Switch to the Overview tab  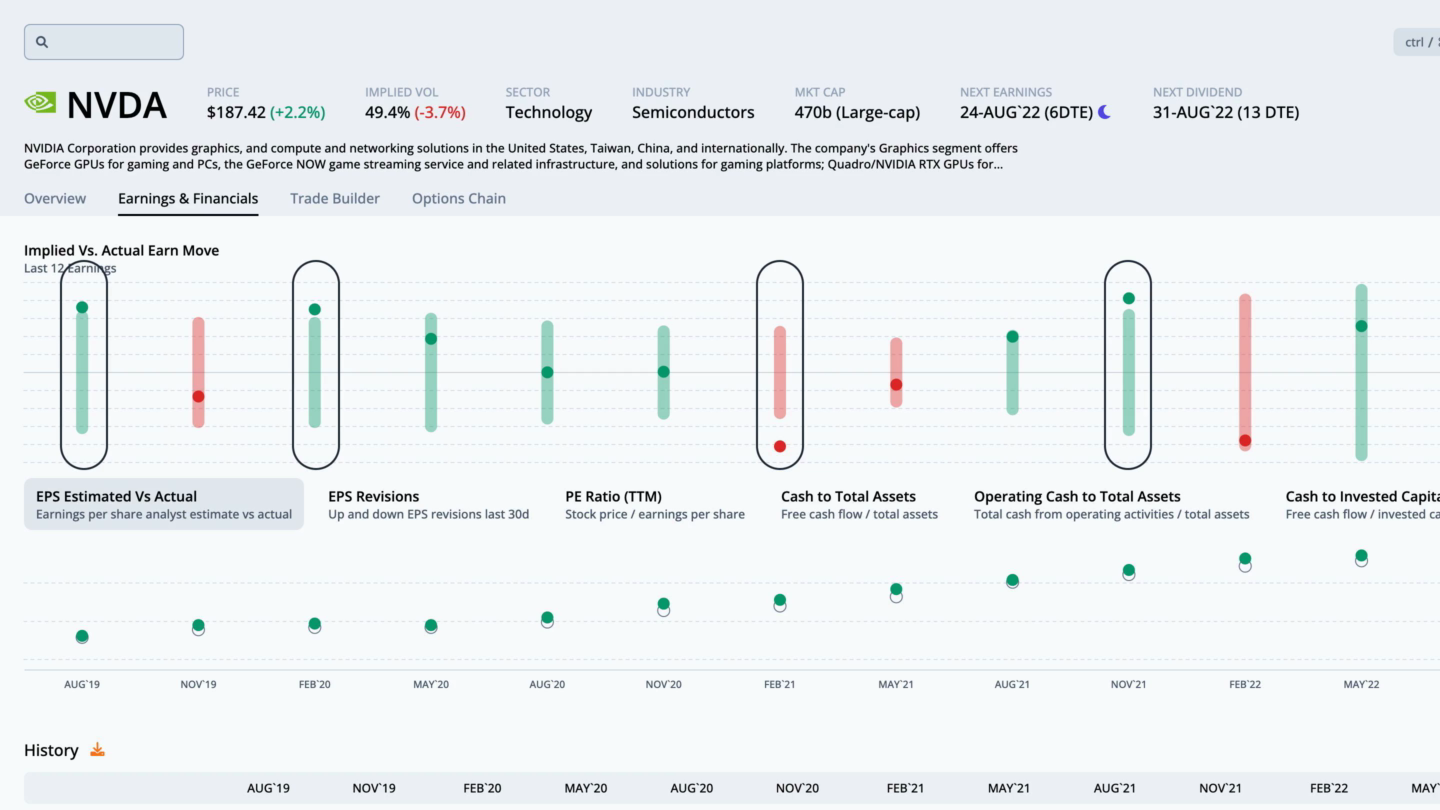[x=55, y=198]
